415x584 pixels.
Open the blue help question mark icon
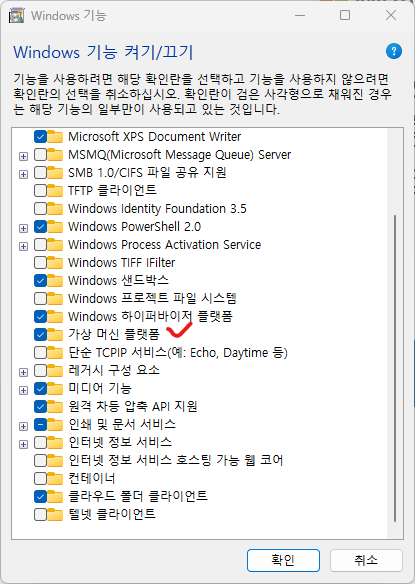click(x=394, y=51)
